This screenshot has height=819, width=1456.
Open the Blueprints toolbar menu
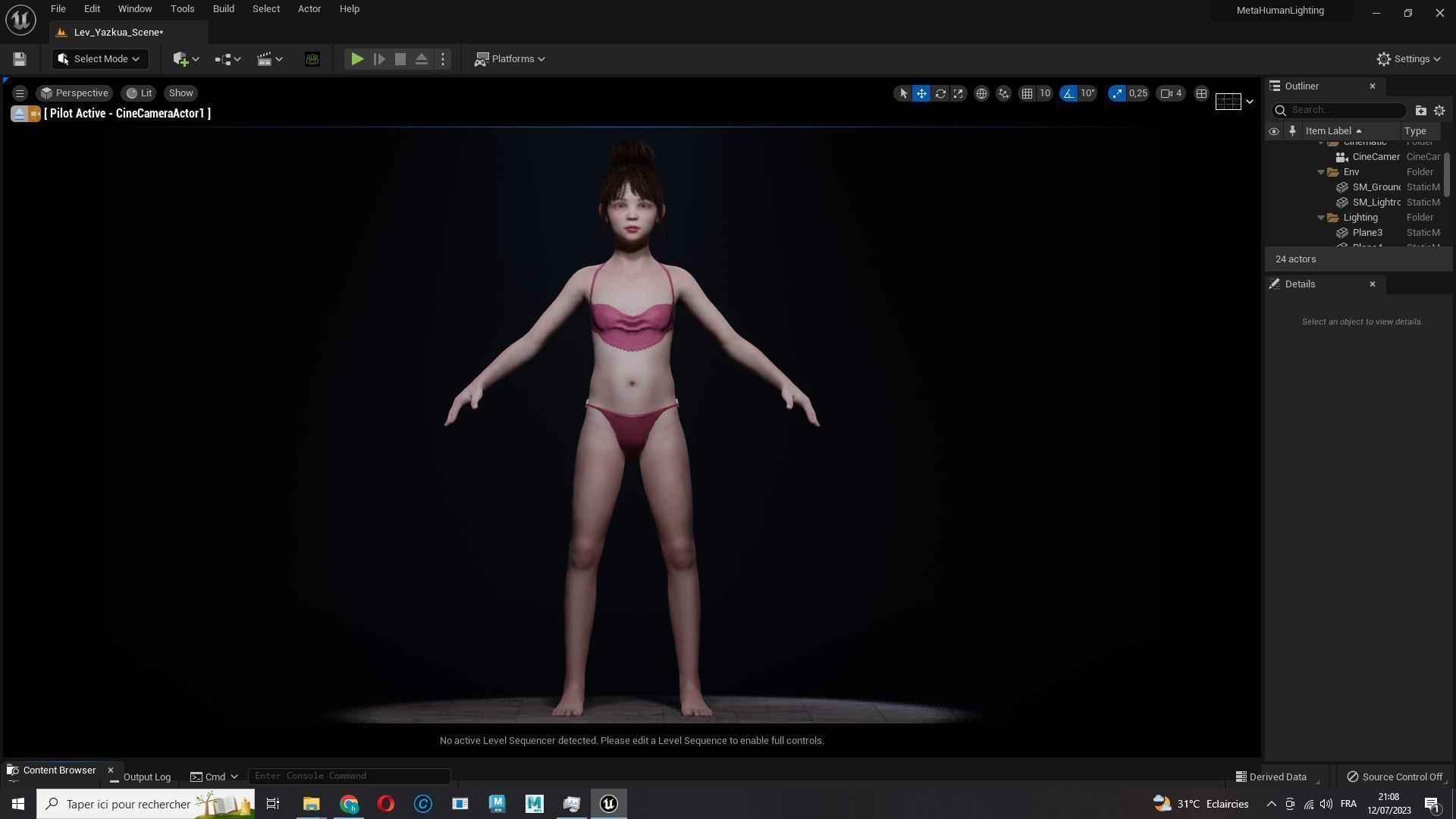(x=227, y=59)
